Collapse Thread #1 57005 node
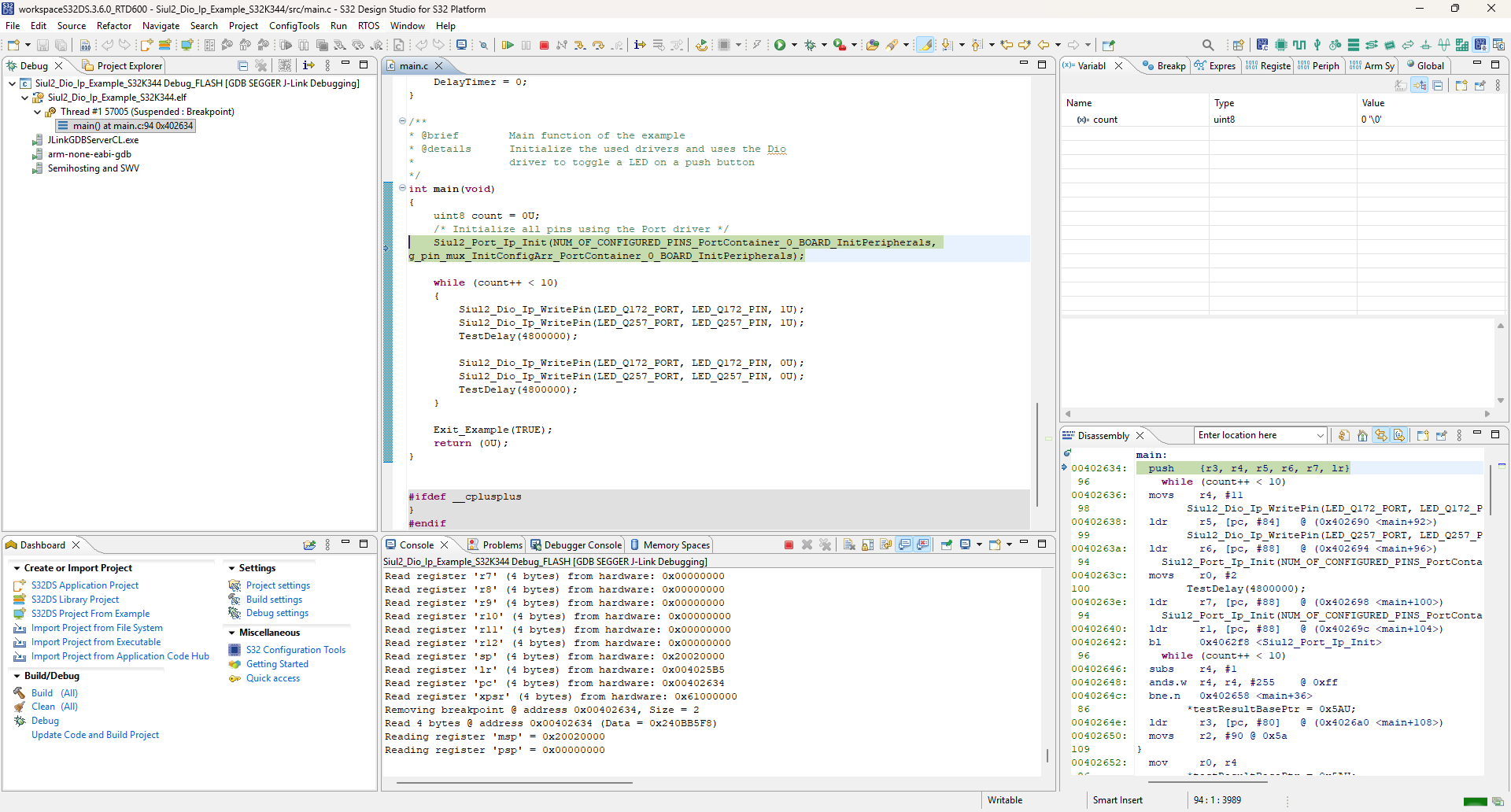The image size is (1511, 812). (x=37, y=112)
